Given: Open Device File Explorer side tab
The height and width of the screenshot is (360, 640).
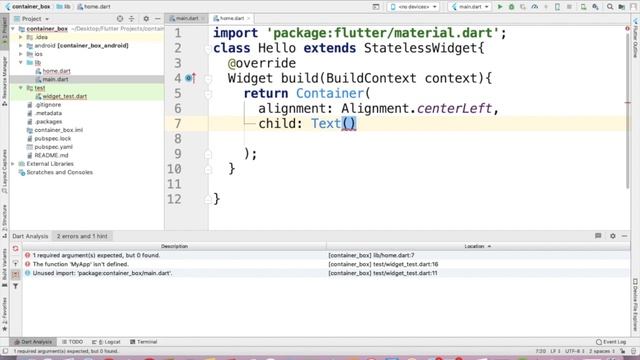Looking at the screenshot, I should click(x=636, y=305).
